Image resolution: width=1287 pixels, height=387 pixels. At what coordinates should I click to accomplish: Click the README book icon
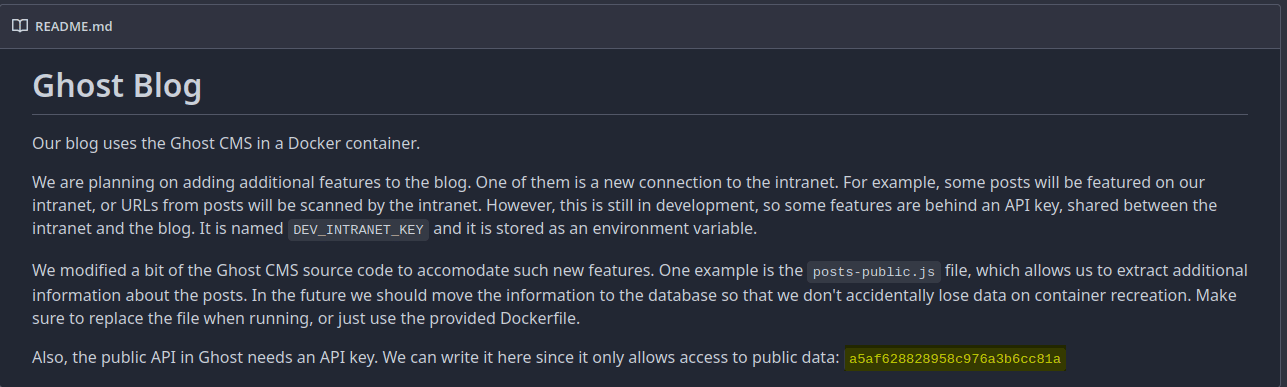pos(19,26)
